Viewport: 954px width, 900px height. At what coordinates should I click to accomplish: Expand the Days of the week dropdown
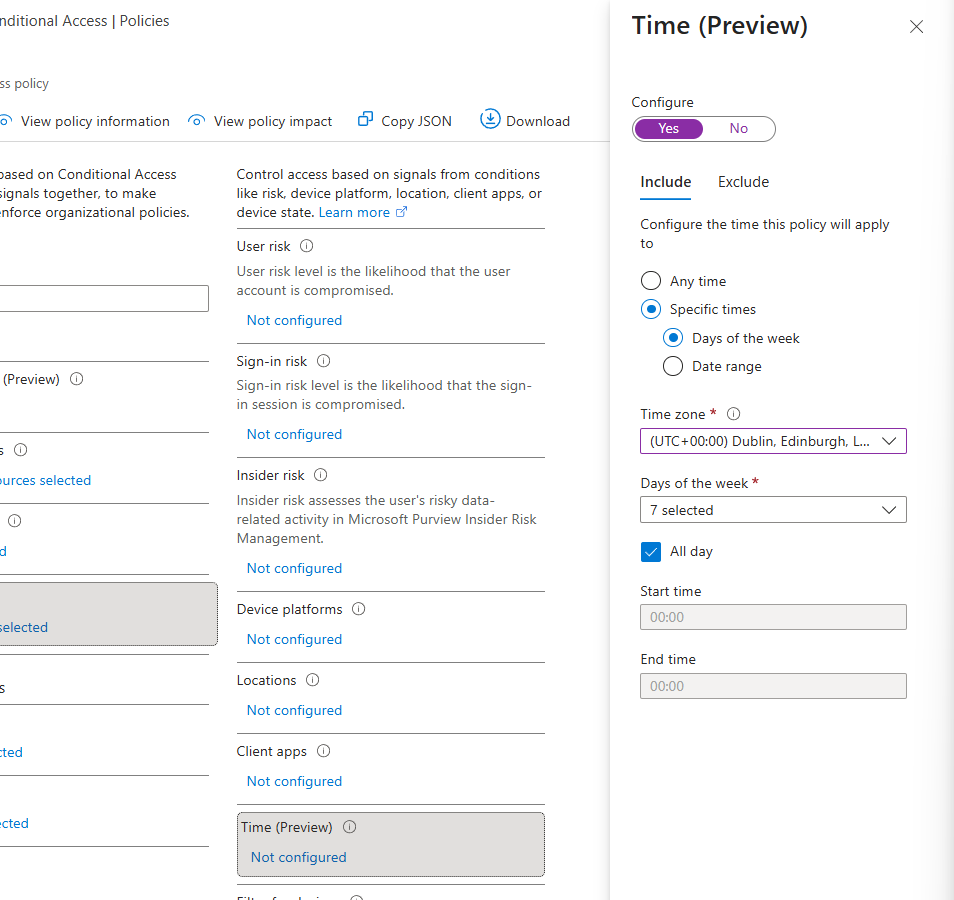[773, 510]
